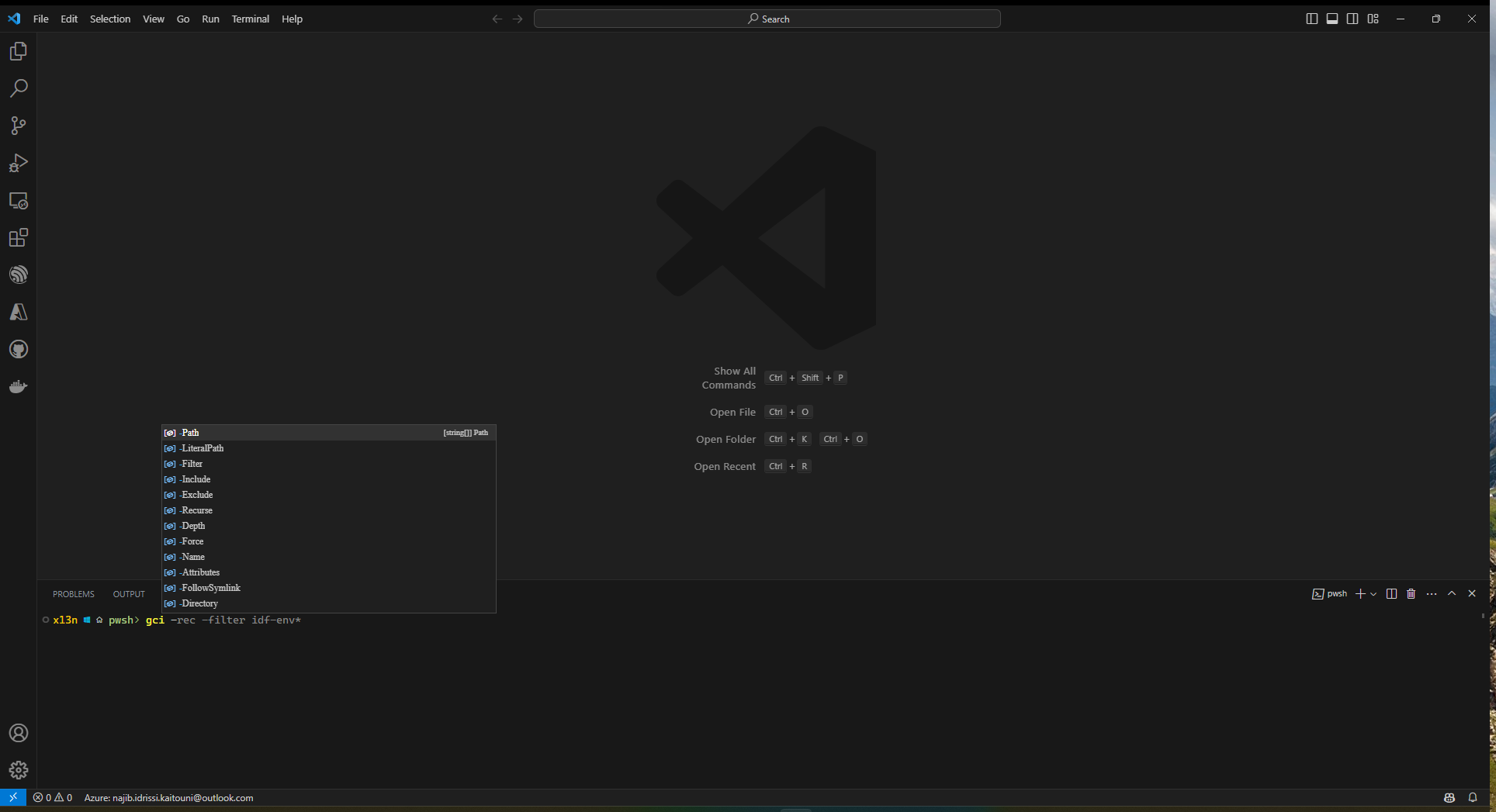Open the Selection menu
The height and width of the screenshot is (812, 1496).
110,19
